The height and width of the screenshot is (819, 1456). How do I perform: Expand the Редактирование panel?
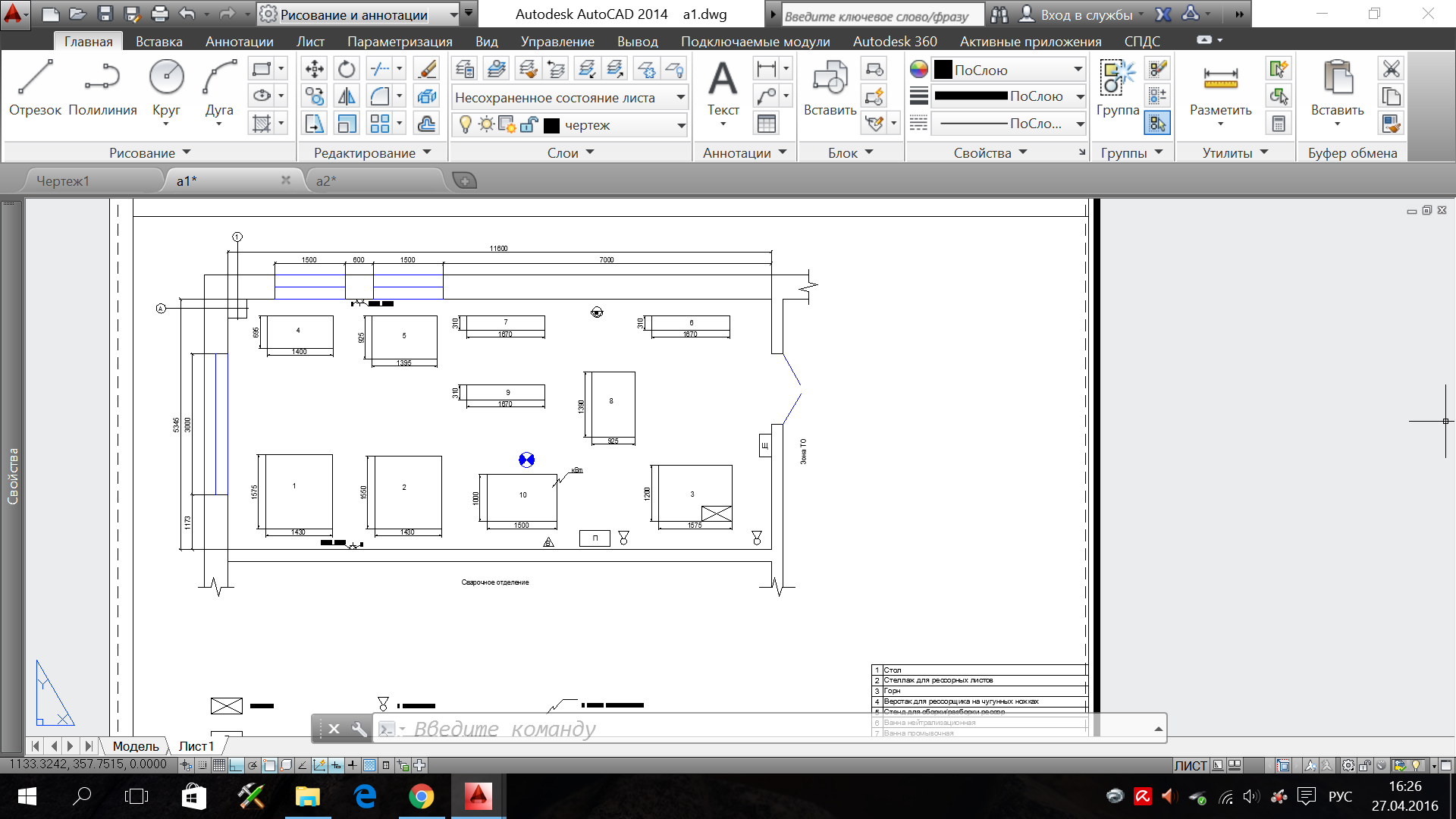[x=372, y=152]
